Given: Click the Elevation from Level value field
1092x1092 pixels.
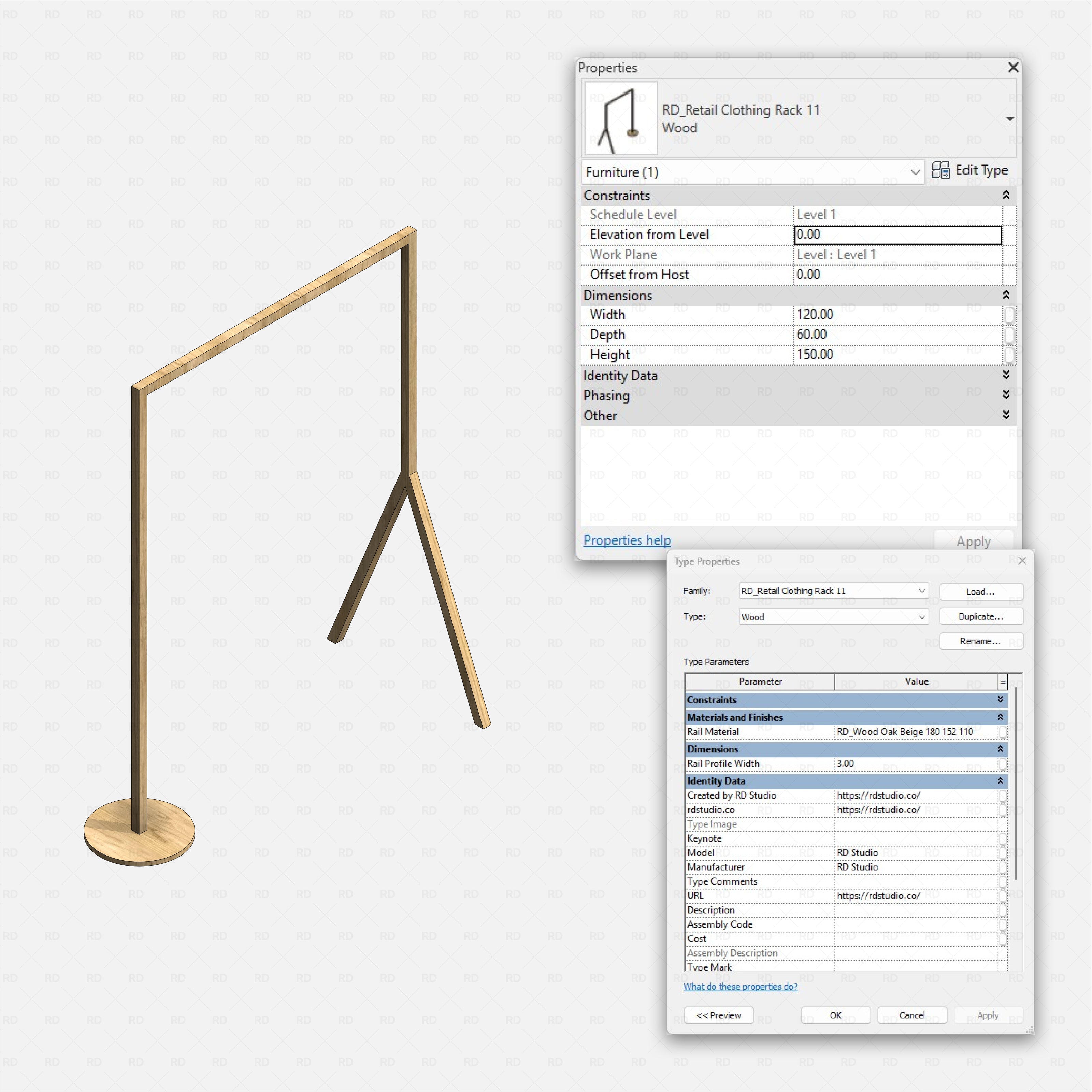Looking at the screenshot, I should (x=897, y=234).
